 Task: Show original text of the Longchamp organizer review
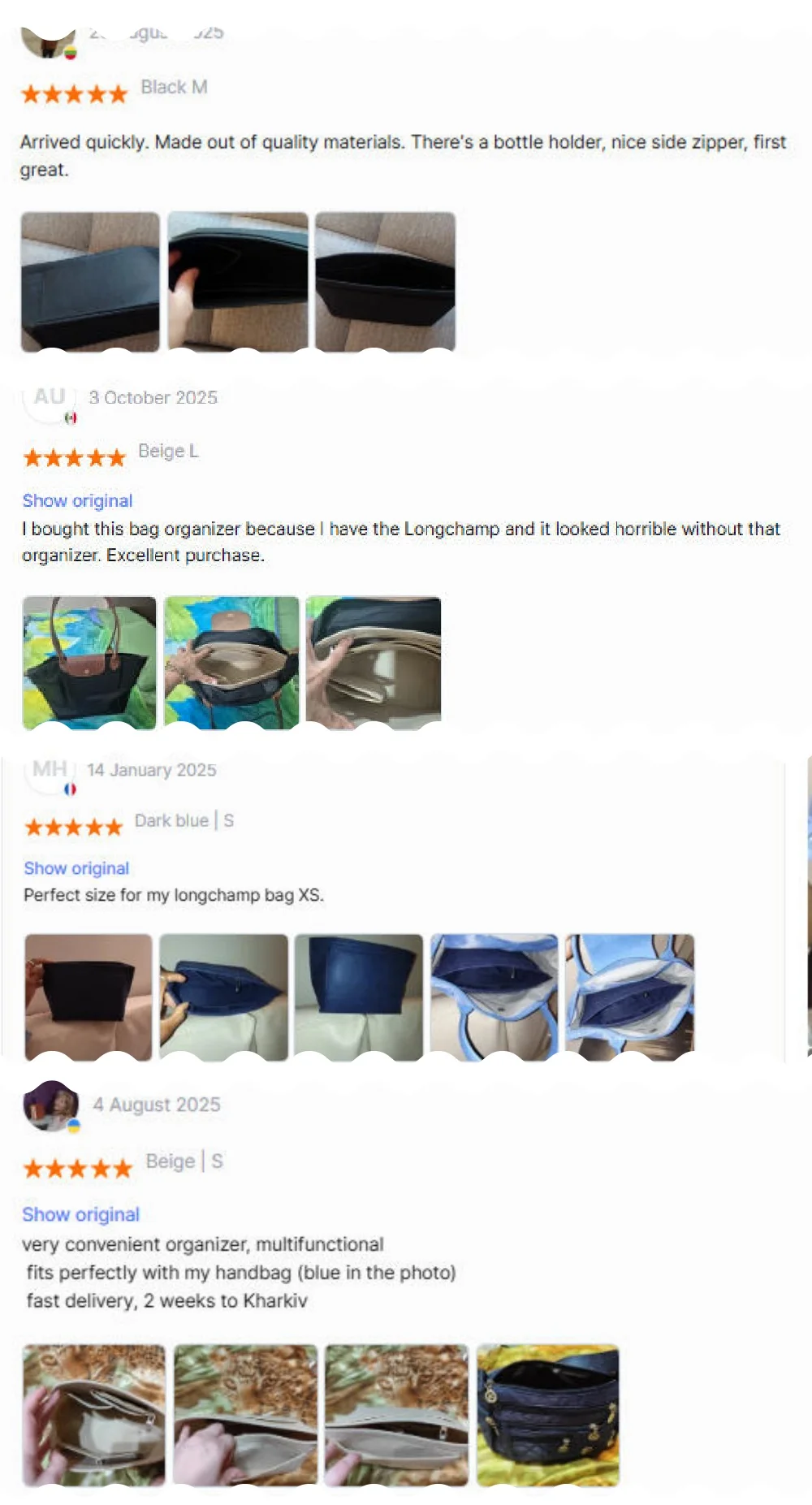[x=77, y=500]
